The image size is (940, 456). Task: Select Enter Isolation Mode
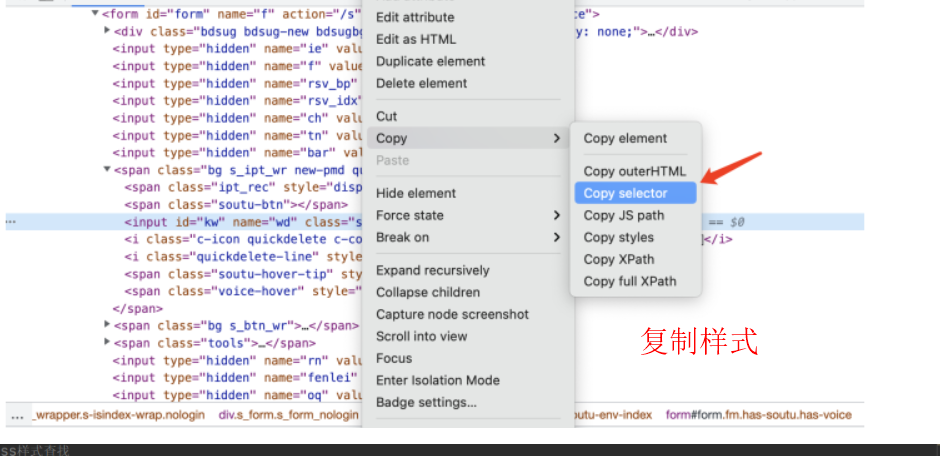(x=438, y=380)
